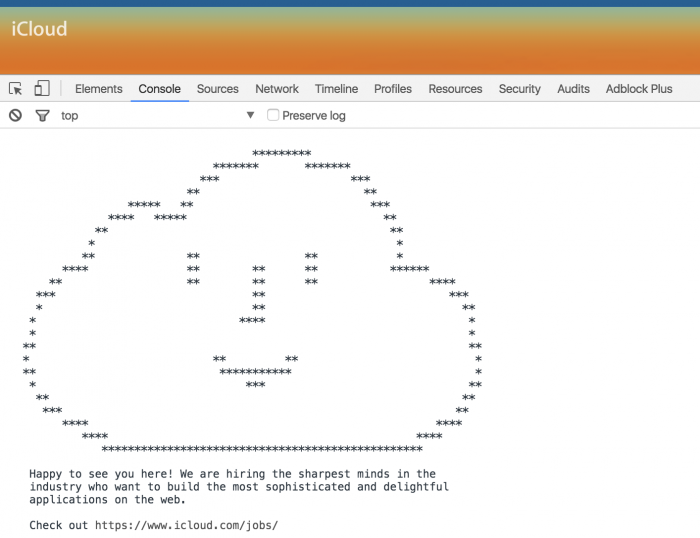
Task: Switch to the Audits tab
Action: pyautogui.click(x=573, y=89)
